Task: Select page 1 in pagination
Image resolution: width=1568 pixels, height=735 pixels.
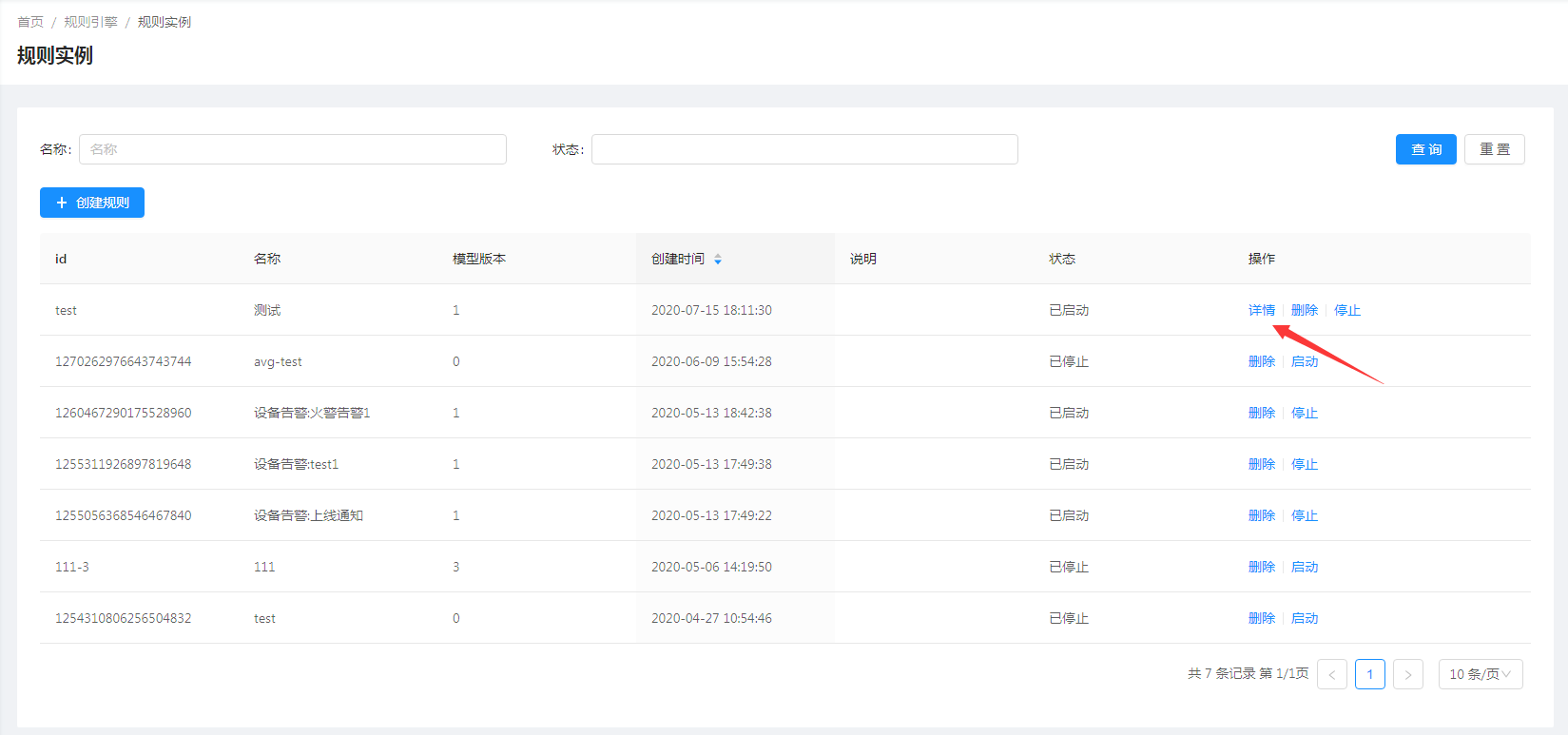Action: tap(1369, 674)
